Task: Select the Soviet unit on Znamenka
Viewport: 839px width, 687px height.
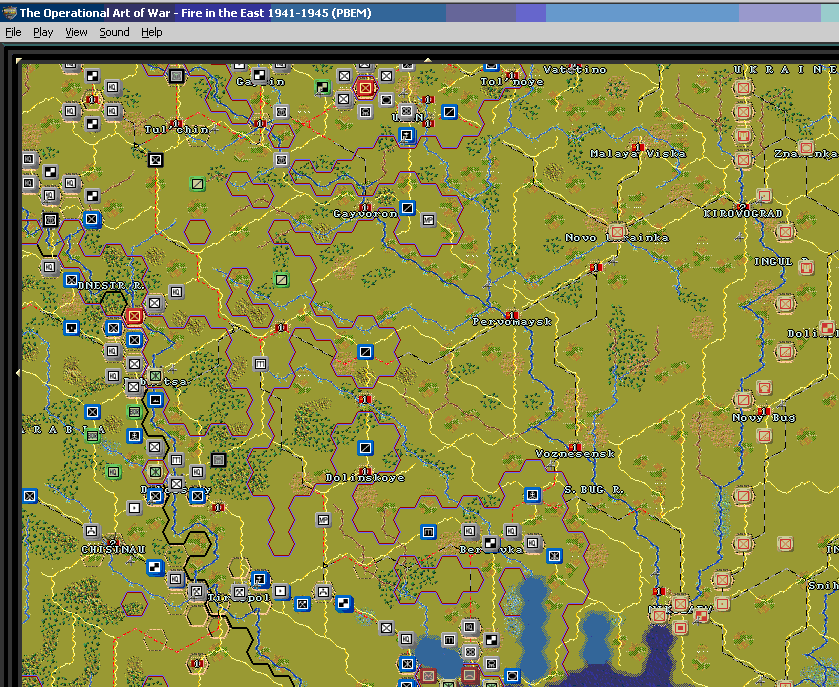Action: pyautogui.click(x=806, y=147)
